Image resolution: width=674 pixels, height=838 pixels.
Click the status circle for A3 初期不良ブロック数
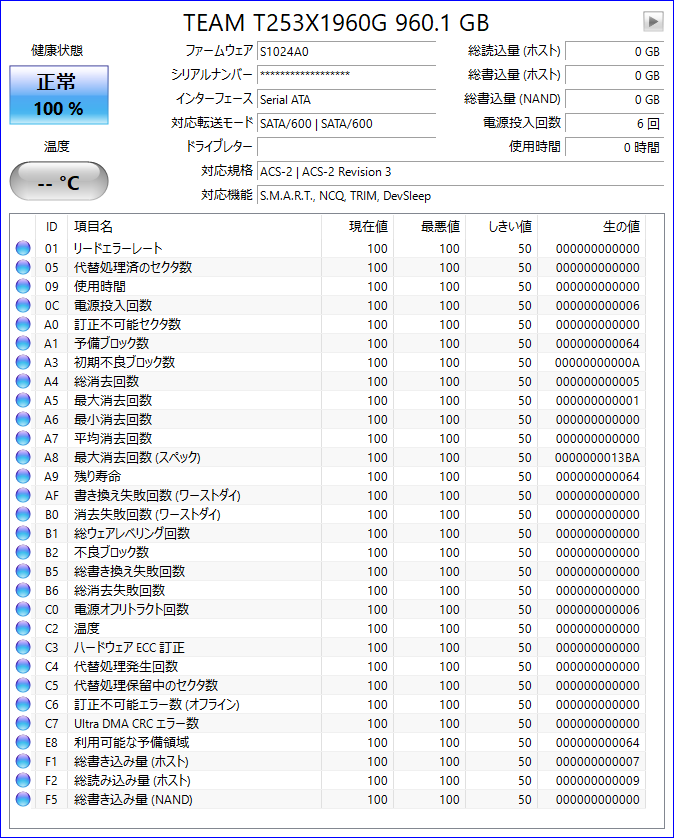23,362
